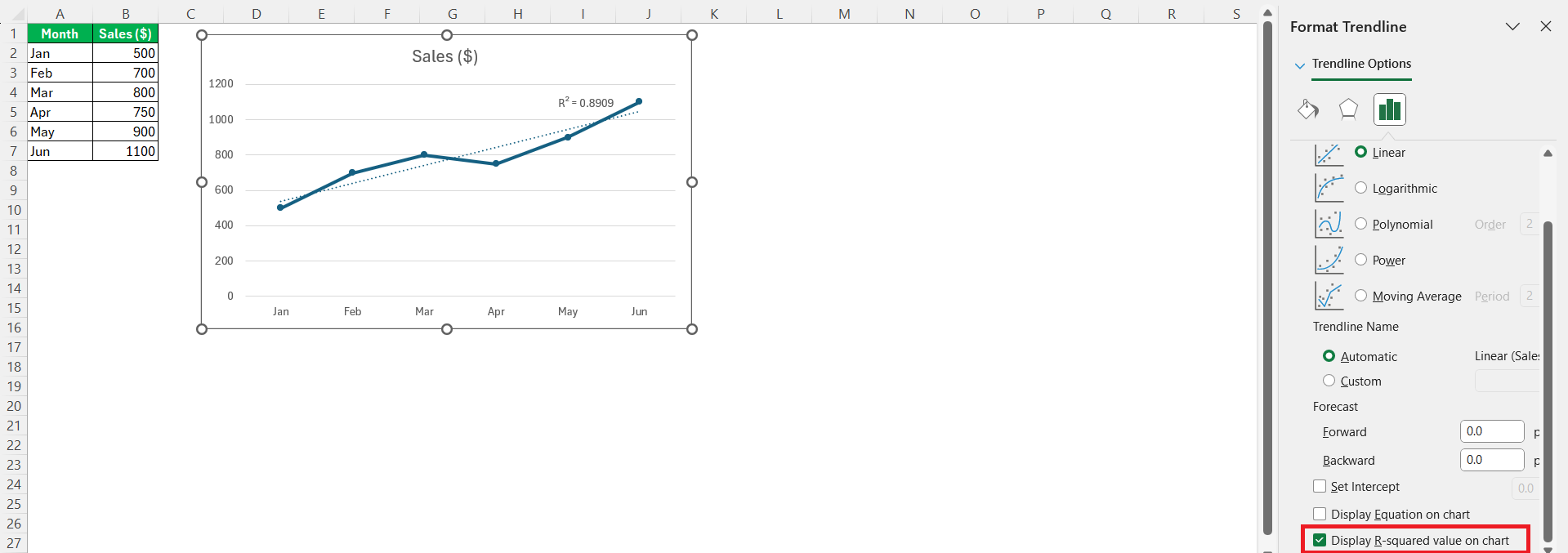Click the Forecast Forward input field

[x=1492, y=431]
